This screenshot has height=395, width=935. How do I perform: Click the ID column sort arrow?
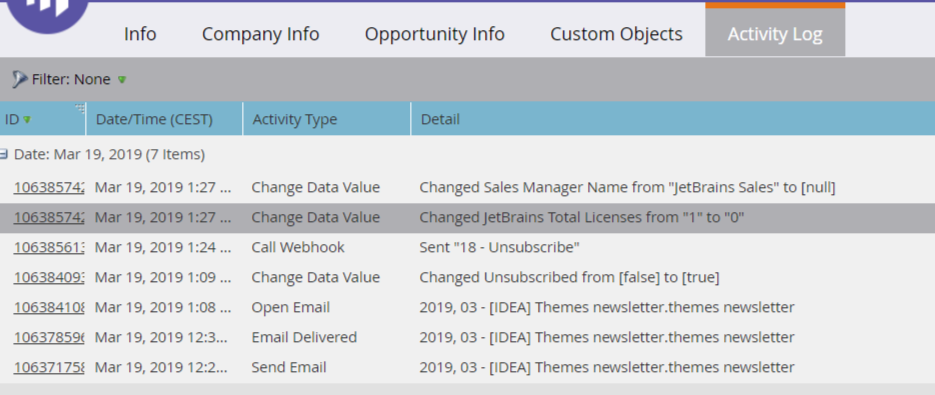point(27,119)
